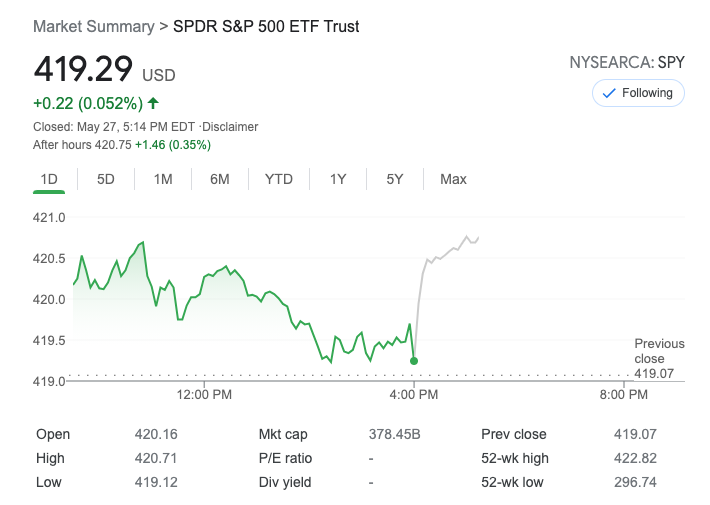Open the Disclaimer link
This screenshot has height=505, width=710.
[232, 127]
